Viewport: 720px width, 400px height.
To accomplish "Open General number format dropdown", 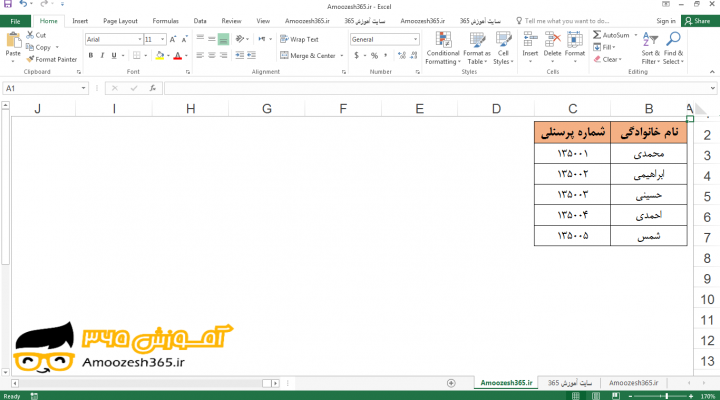I will 415,39.
